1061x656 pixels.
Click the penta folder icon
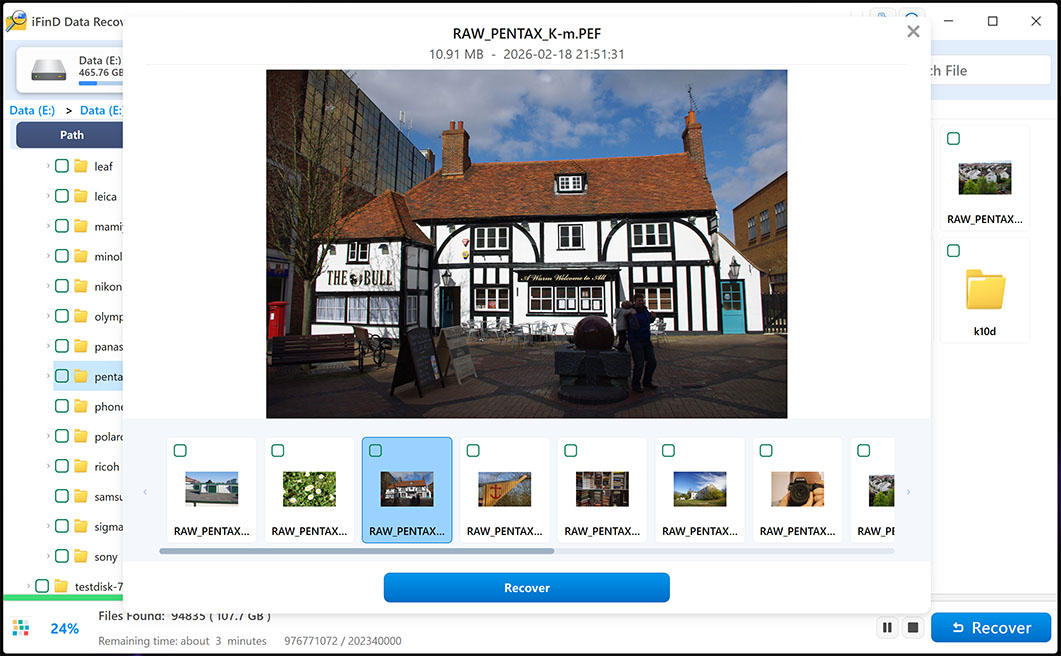pyautogui.click(x=81, y=376)
